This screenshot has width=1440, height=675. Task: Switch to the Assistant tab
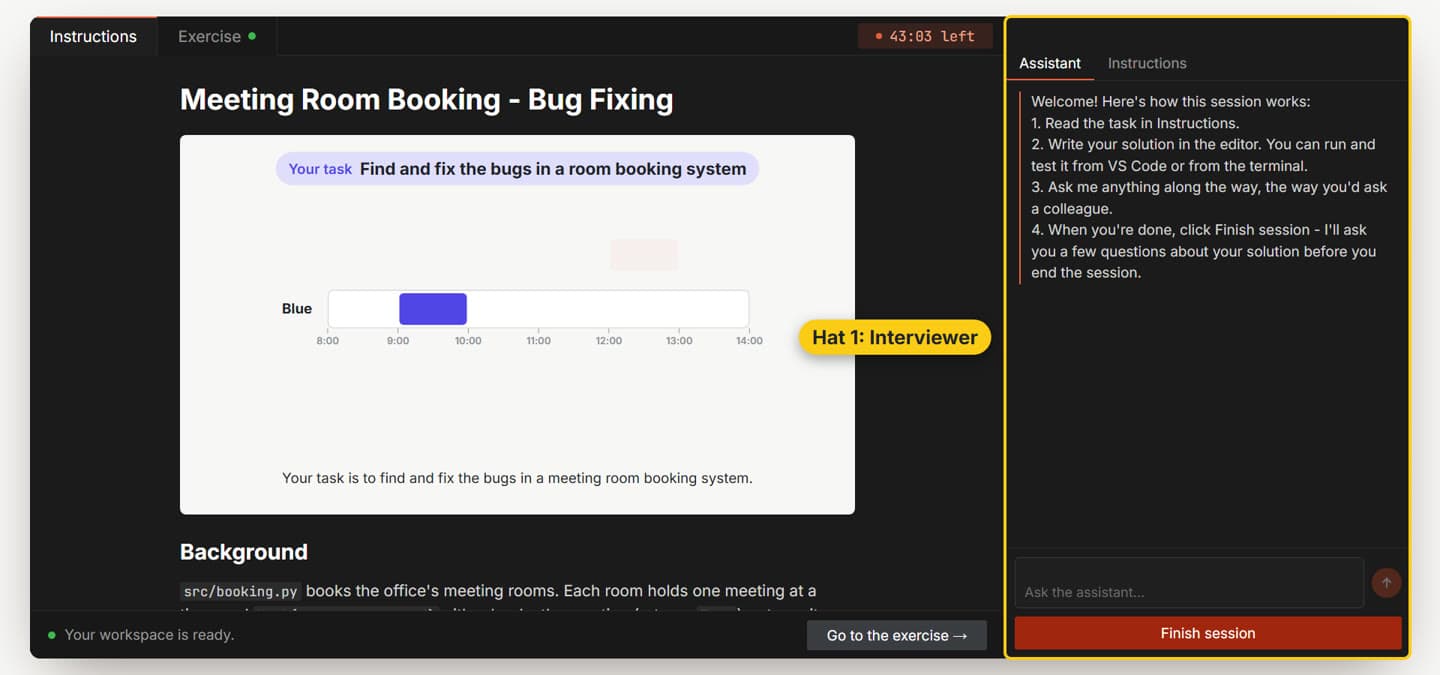tap(1050, 63)
